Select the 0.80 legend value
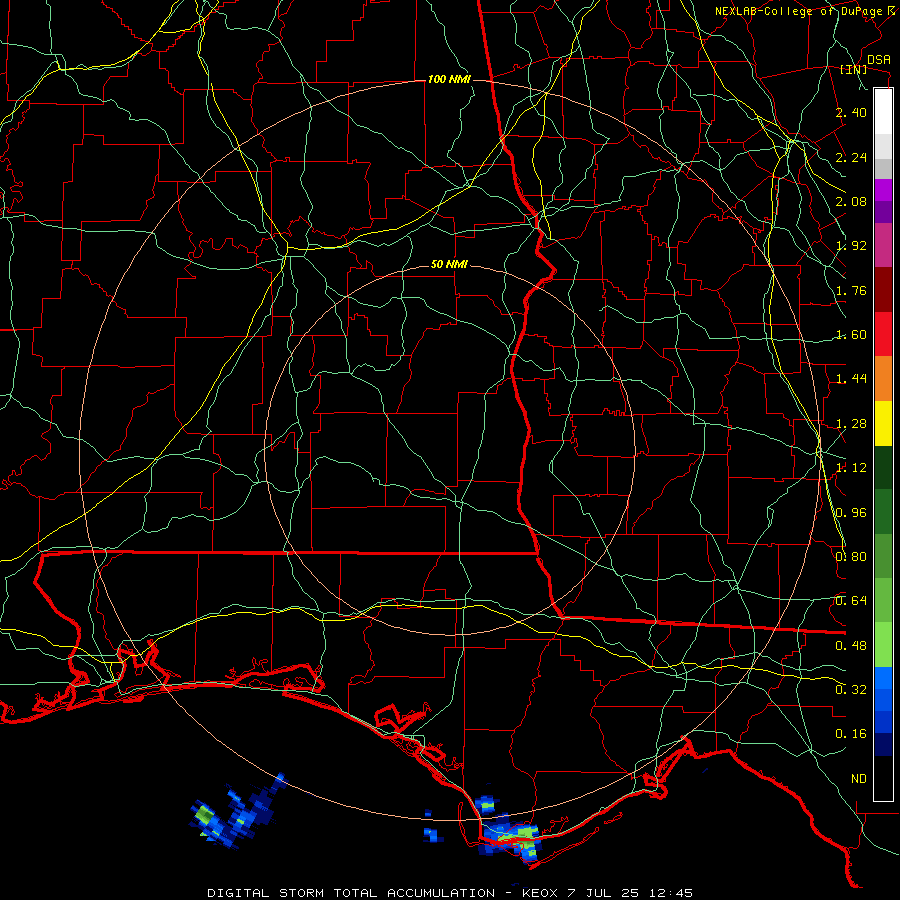Viewport: 900px width, 900px height. point(851,556)
